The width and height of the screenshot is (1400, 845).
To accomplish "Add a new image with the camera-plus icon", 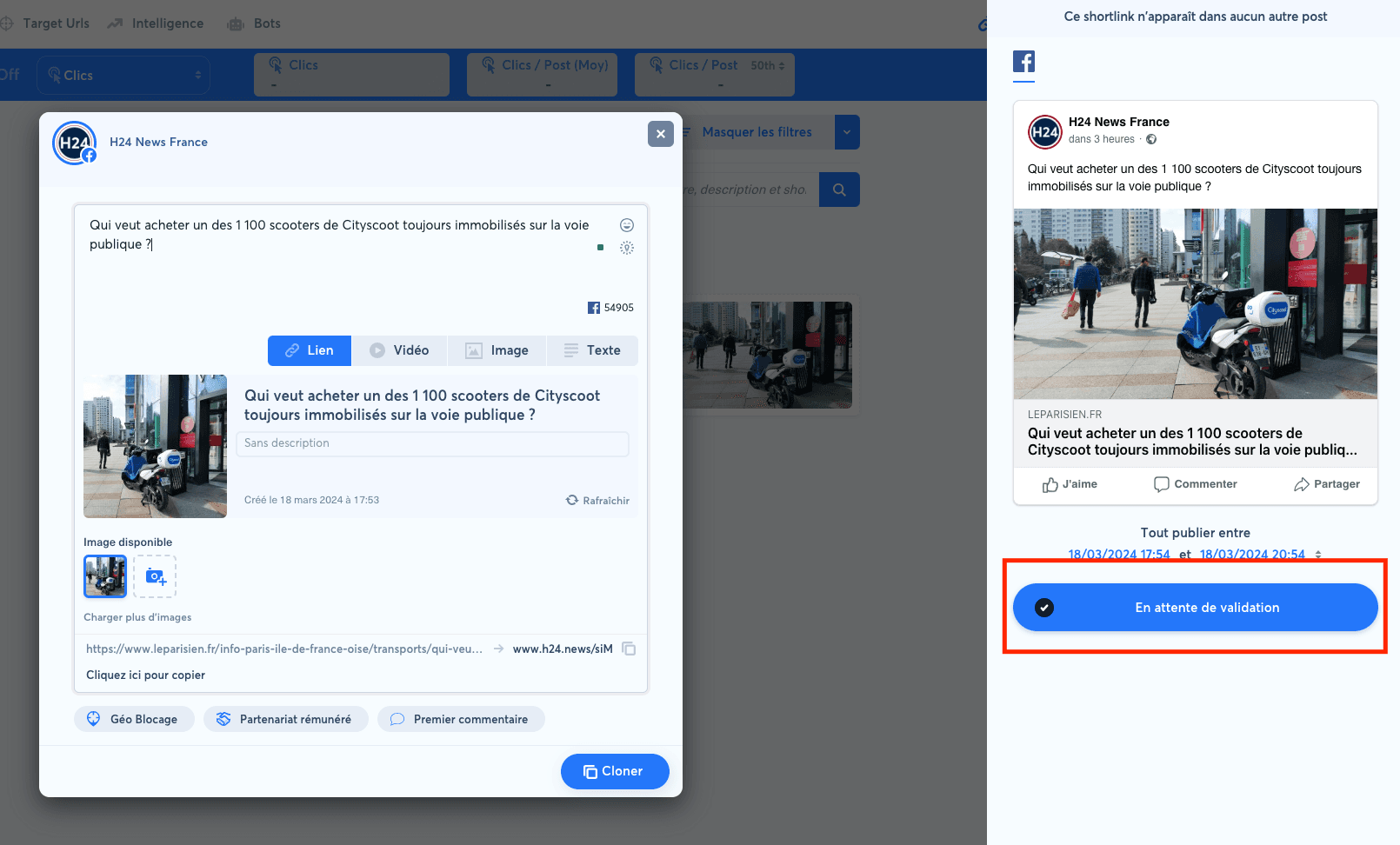I will (155, 576).
